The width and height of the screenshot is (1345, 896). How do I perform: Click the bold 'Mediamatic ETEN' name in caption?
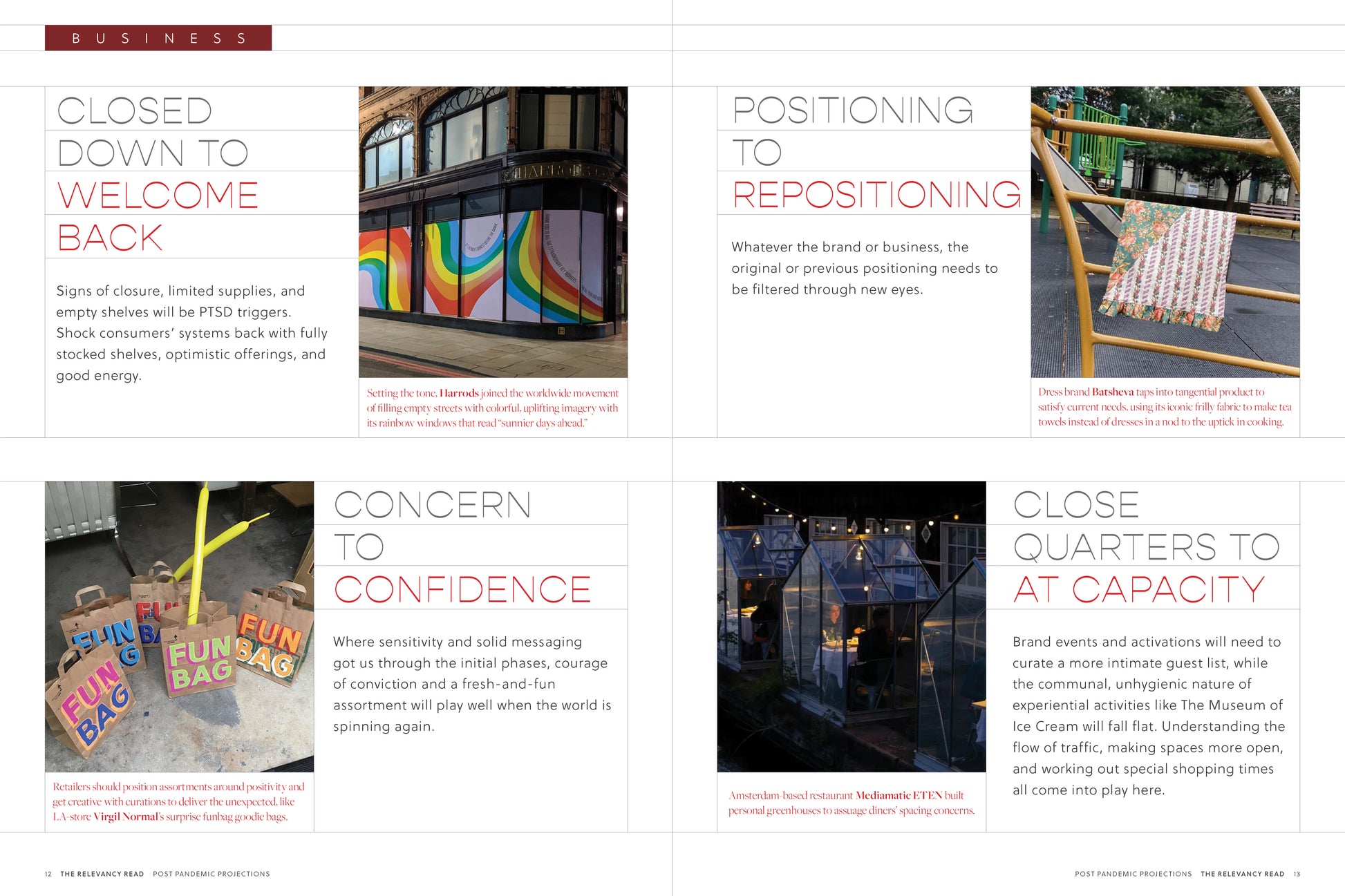click(899, 795)
